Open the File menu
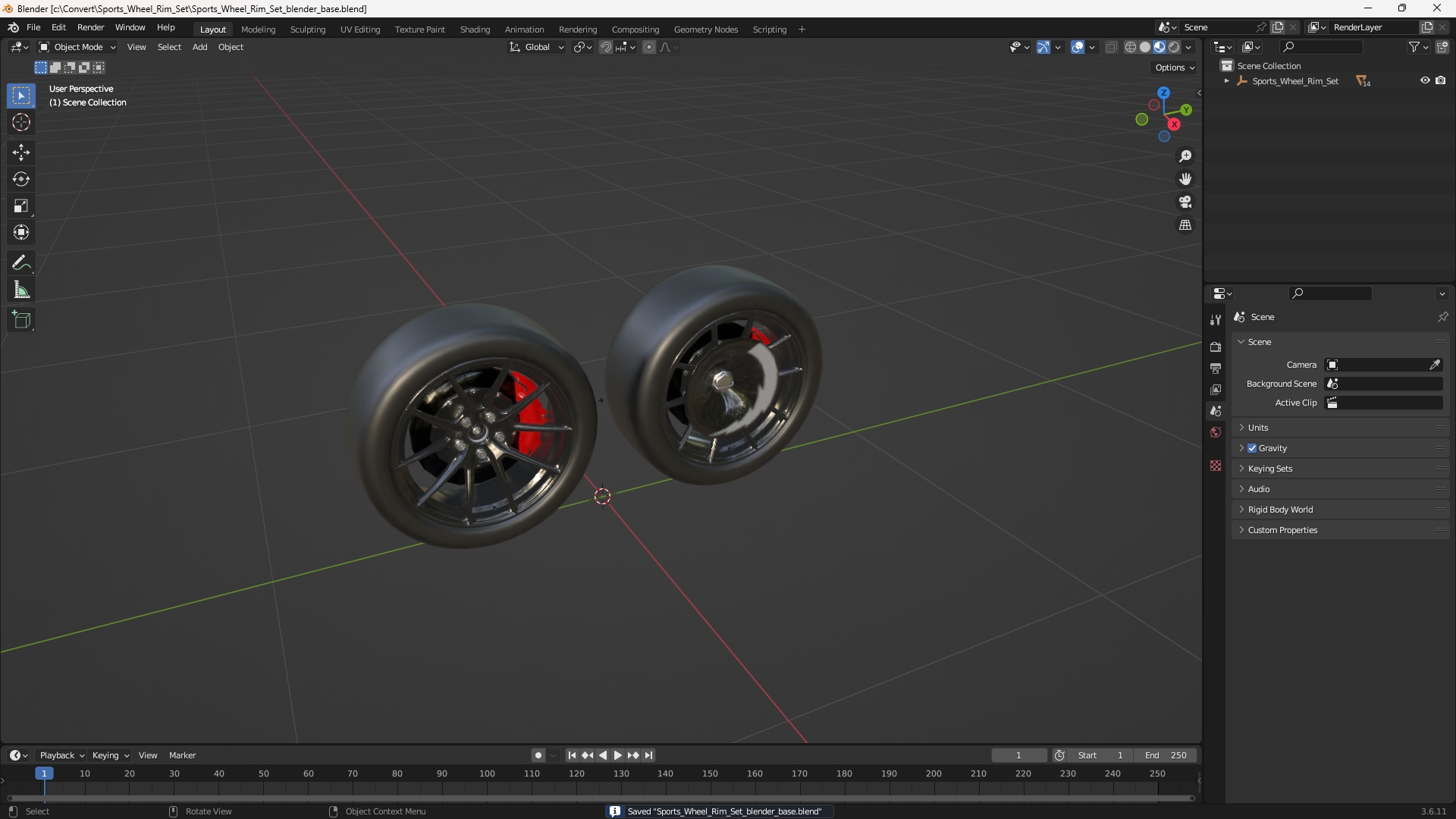 point(33,27)
